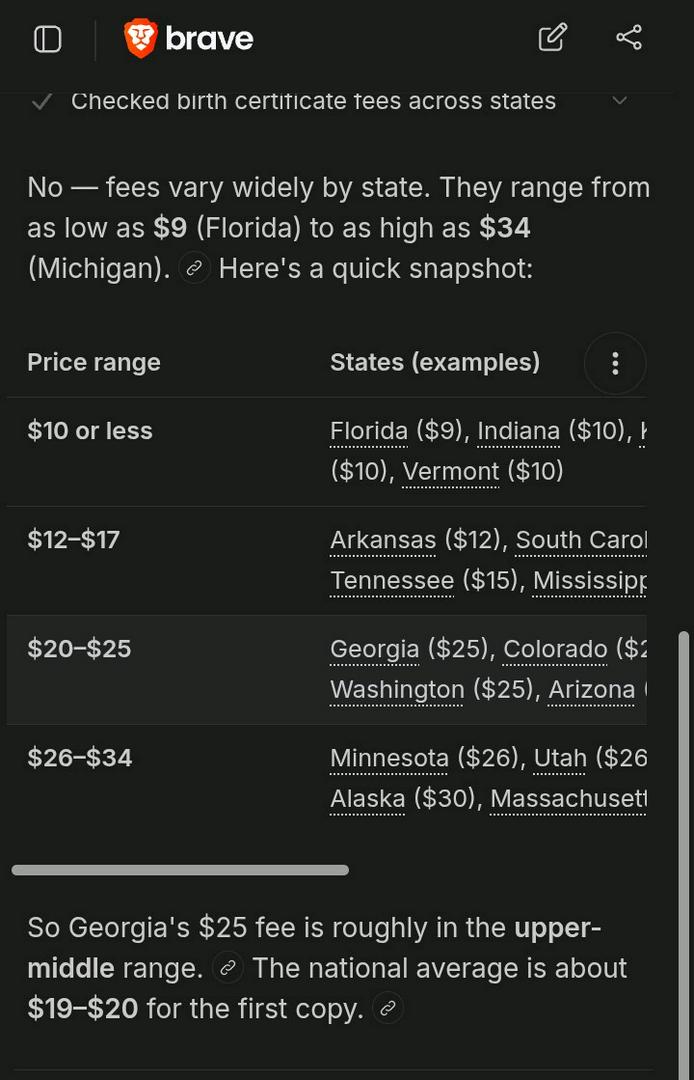Open the table options three-dot menu
The width and height of the screenshot is (694, 1080).
coord(615,363)
